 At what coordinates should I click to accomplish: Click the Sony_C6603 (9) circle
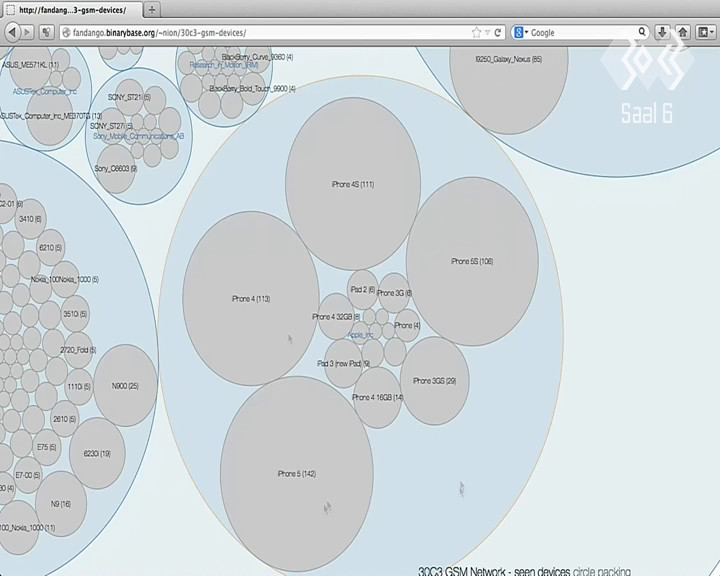point(116,169)
